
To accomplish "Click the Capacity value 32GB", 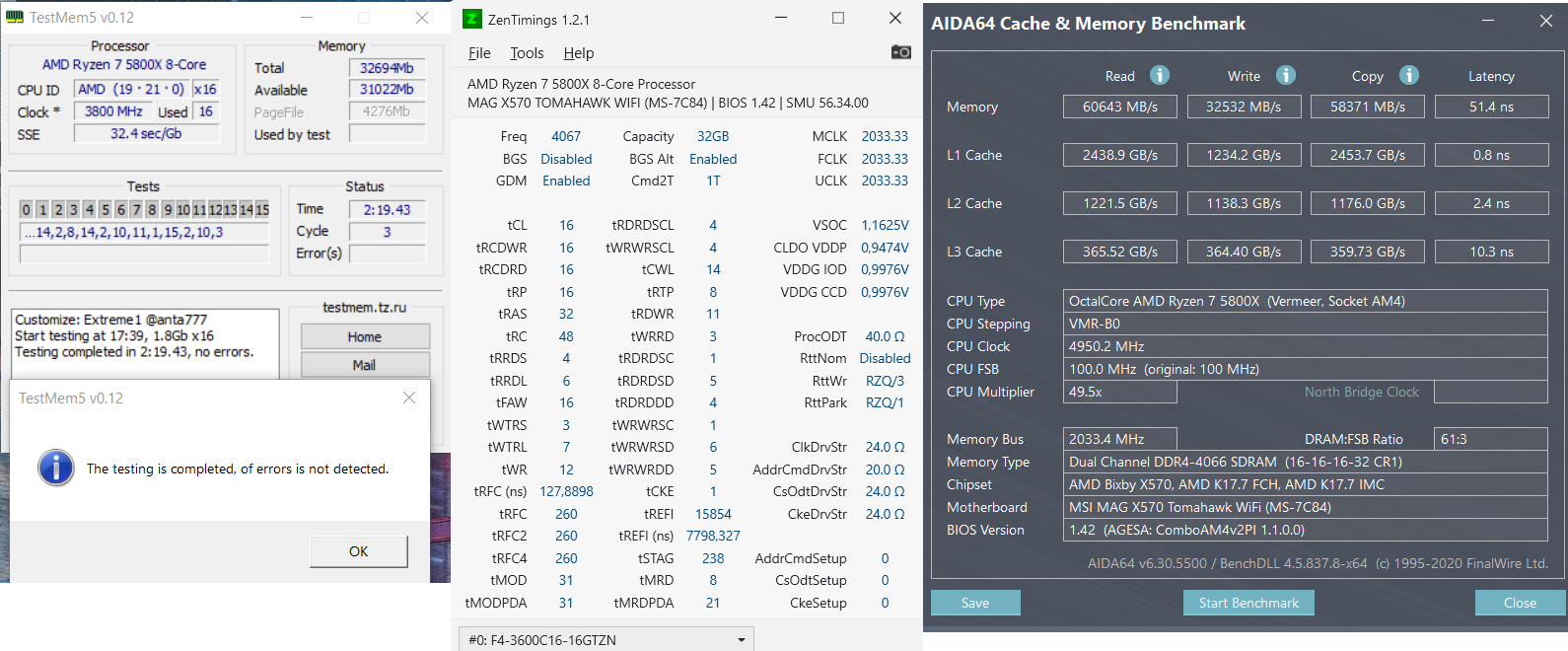I will click(713, 136).
